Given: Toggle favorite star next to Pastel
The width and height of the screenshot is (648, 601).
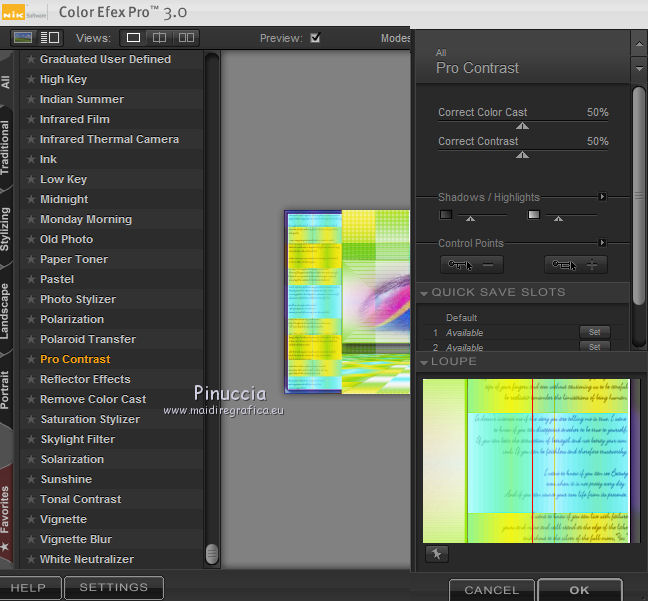Looking at the screenshot, I should tap(30, 279).
